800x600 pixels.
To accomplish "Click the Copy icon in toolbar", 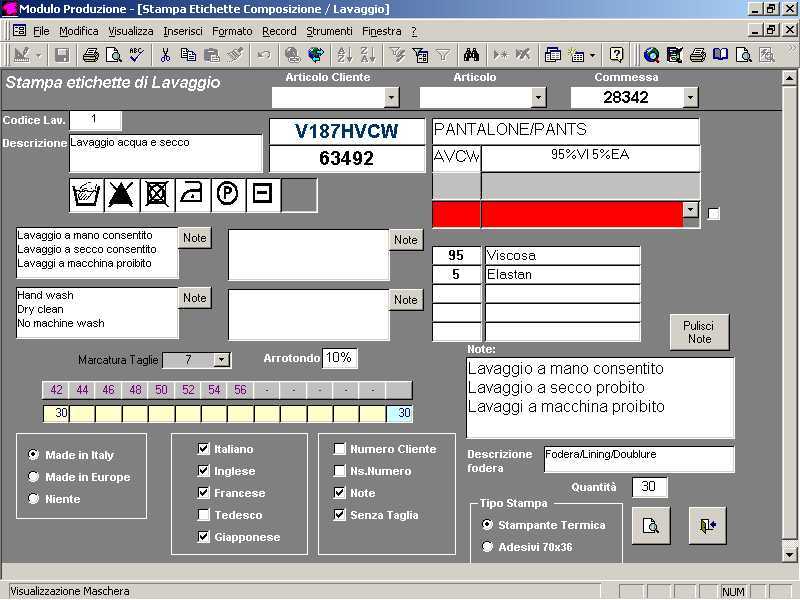I will (188, 55).
